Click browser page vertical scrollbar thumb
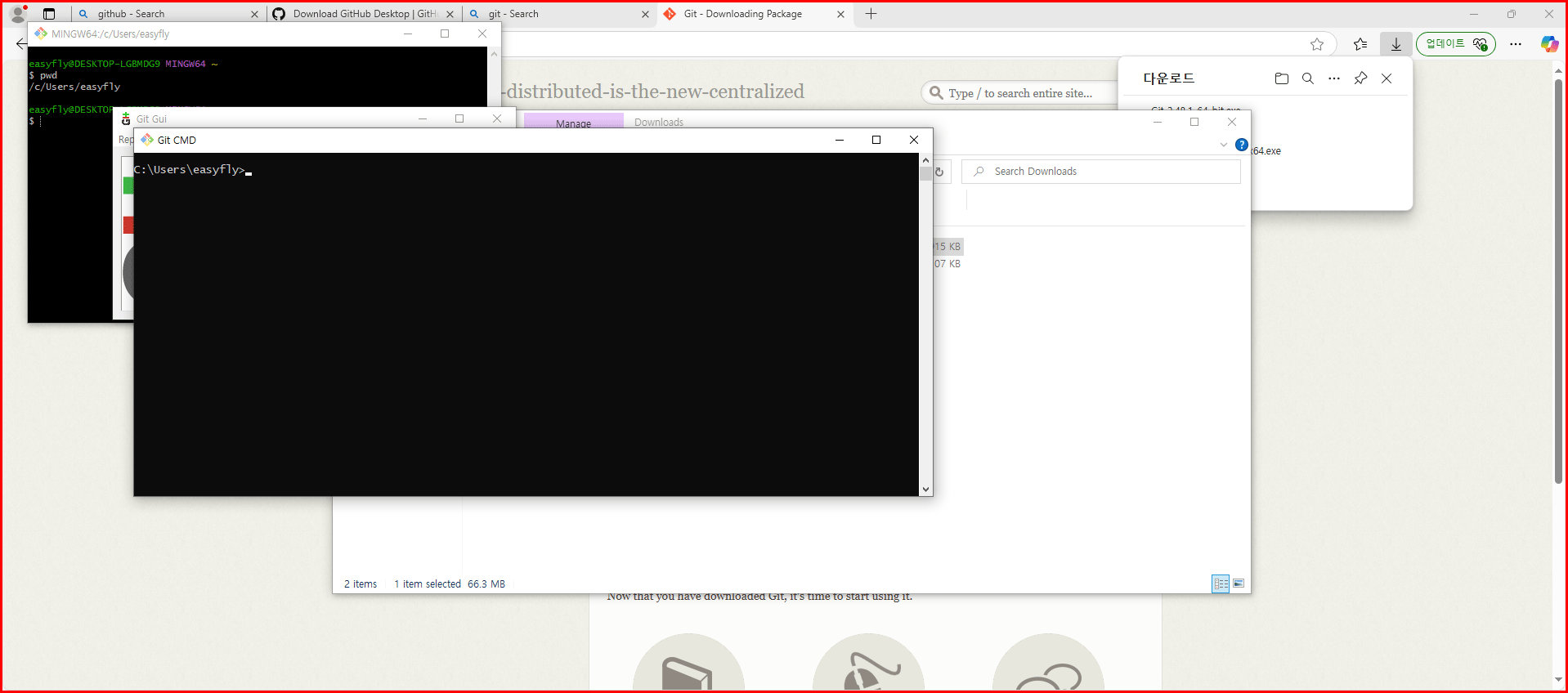This screenshot has height=693, width=1568. point(1559,281)
